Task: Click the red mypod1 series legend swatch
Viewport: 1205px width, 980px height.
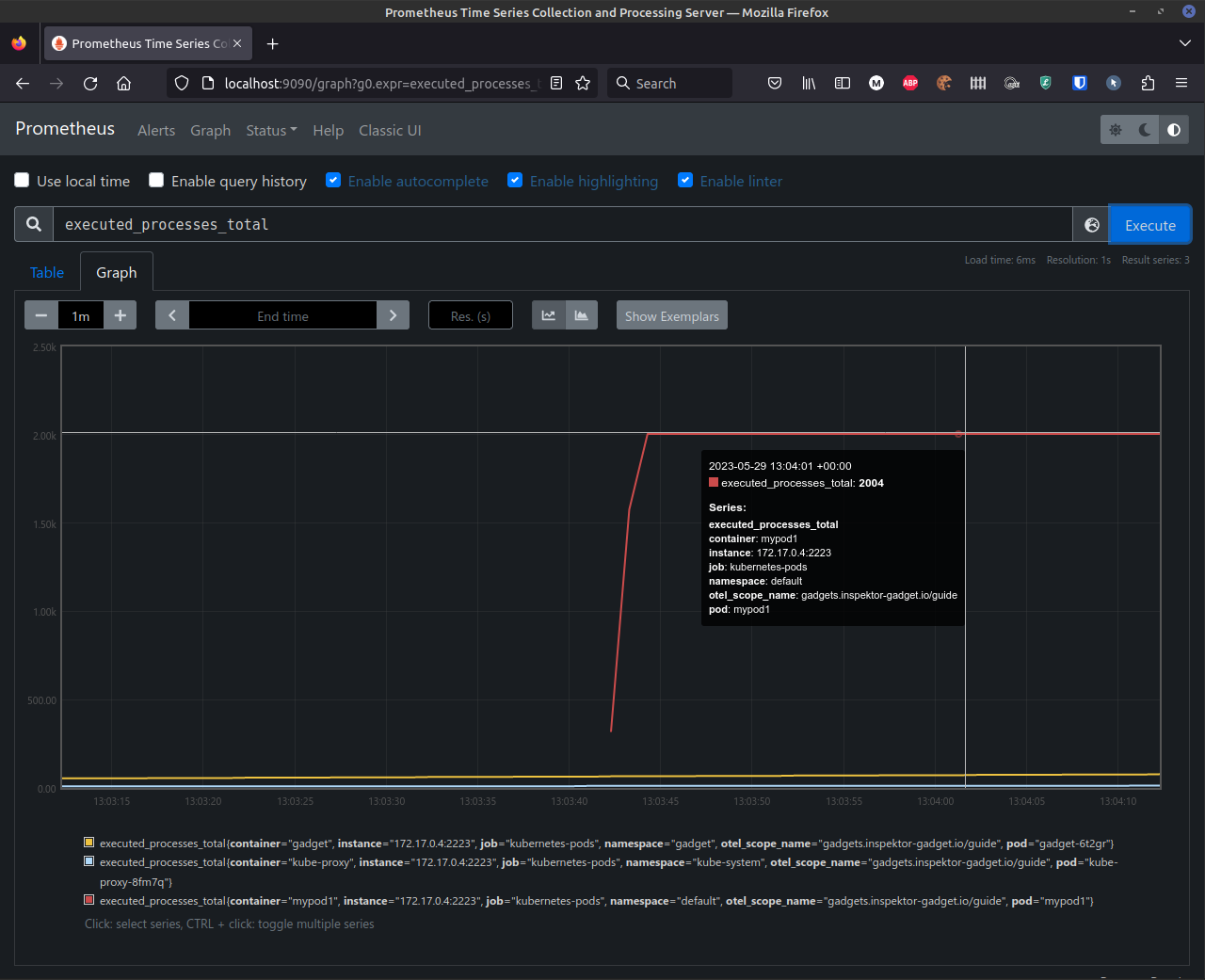Action: coord(89,900)
